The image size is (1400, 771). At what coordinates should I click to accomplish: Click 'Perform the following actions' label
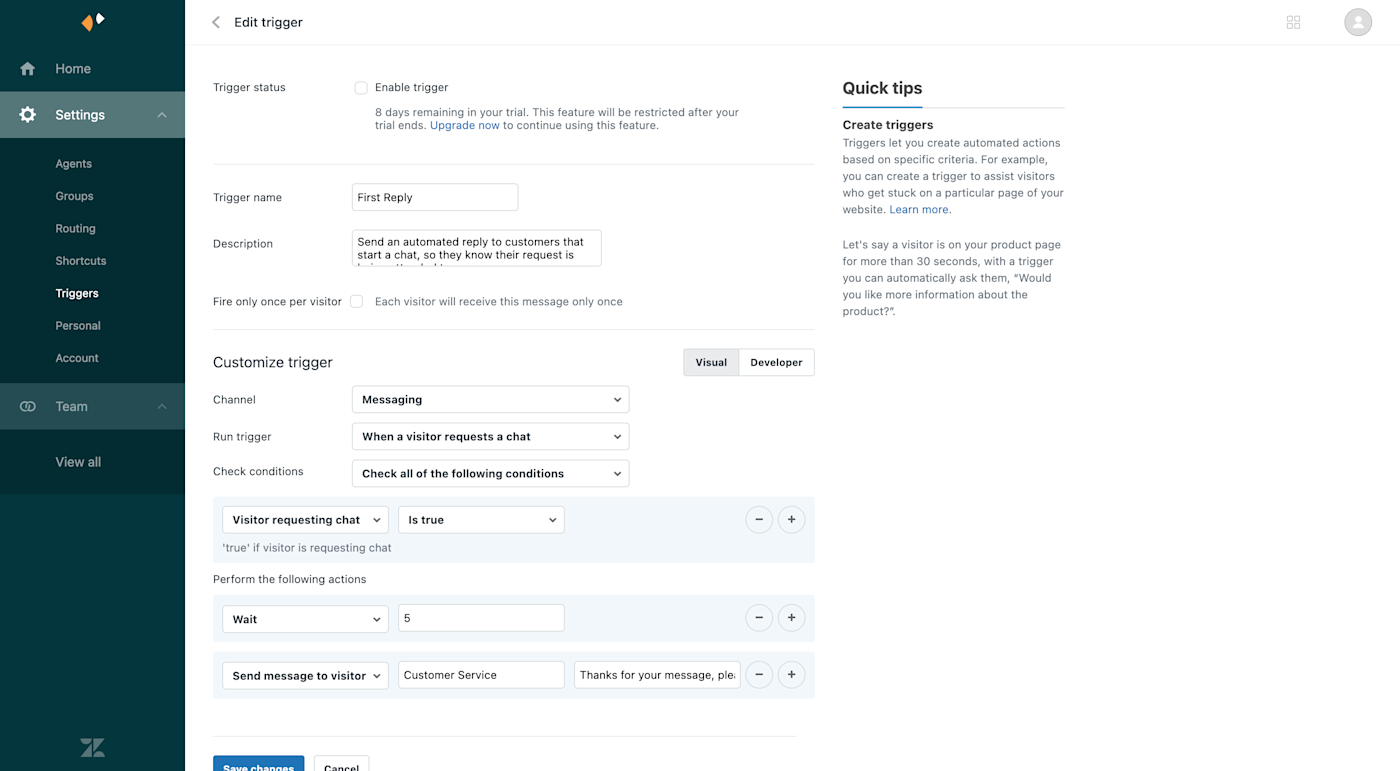[290, 580]
